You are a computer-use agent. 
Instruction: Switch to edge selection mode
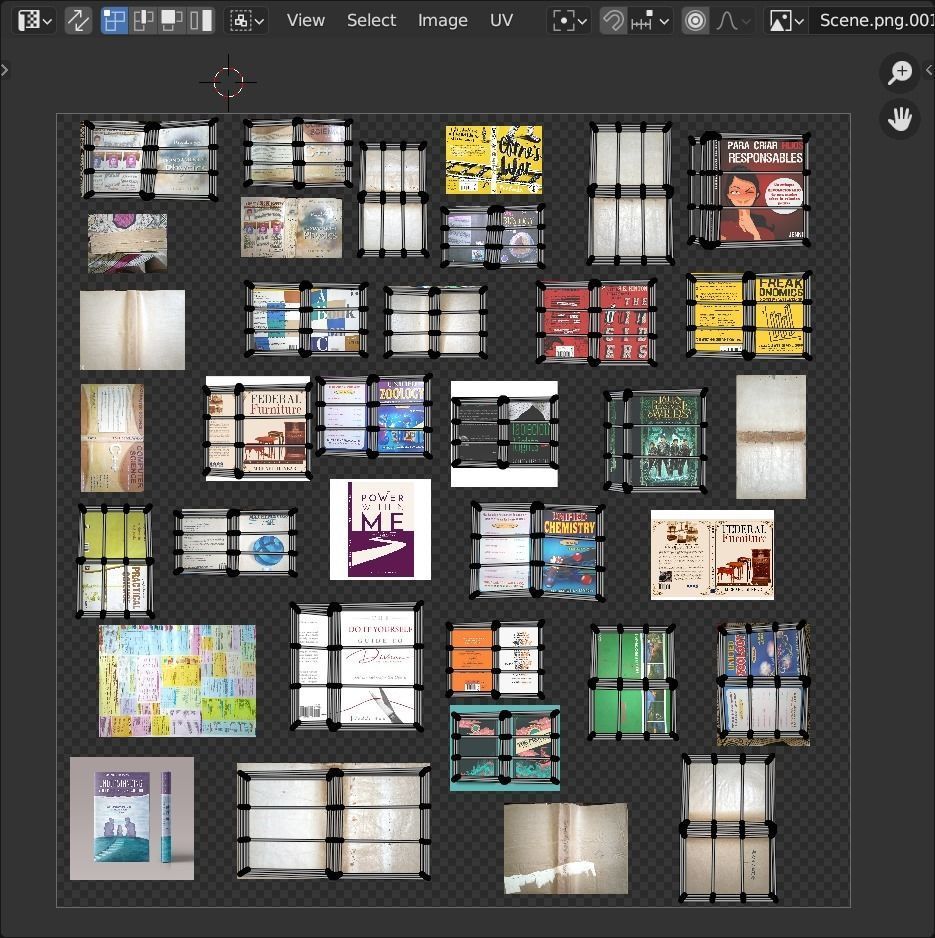pyautogui.click(x=143, y=20)
